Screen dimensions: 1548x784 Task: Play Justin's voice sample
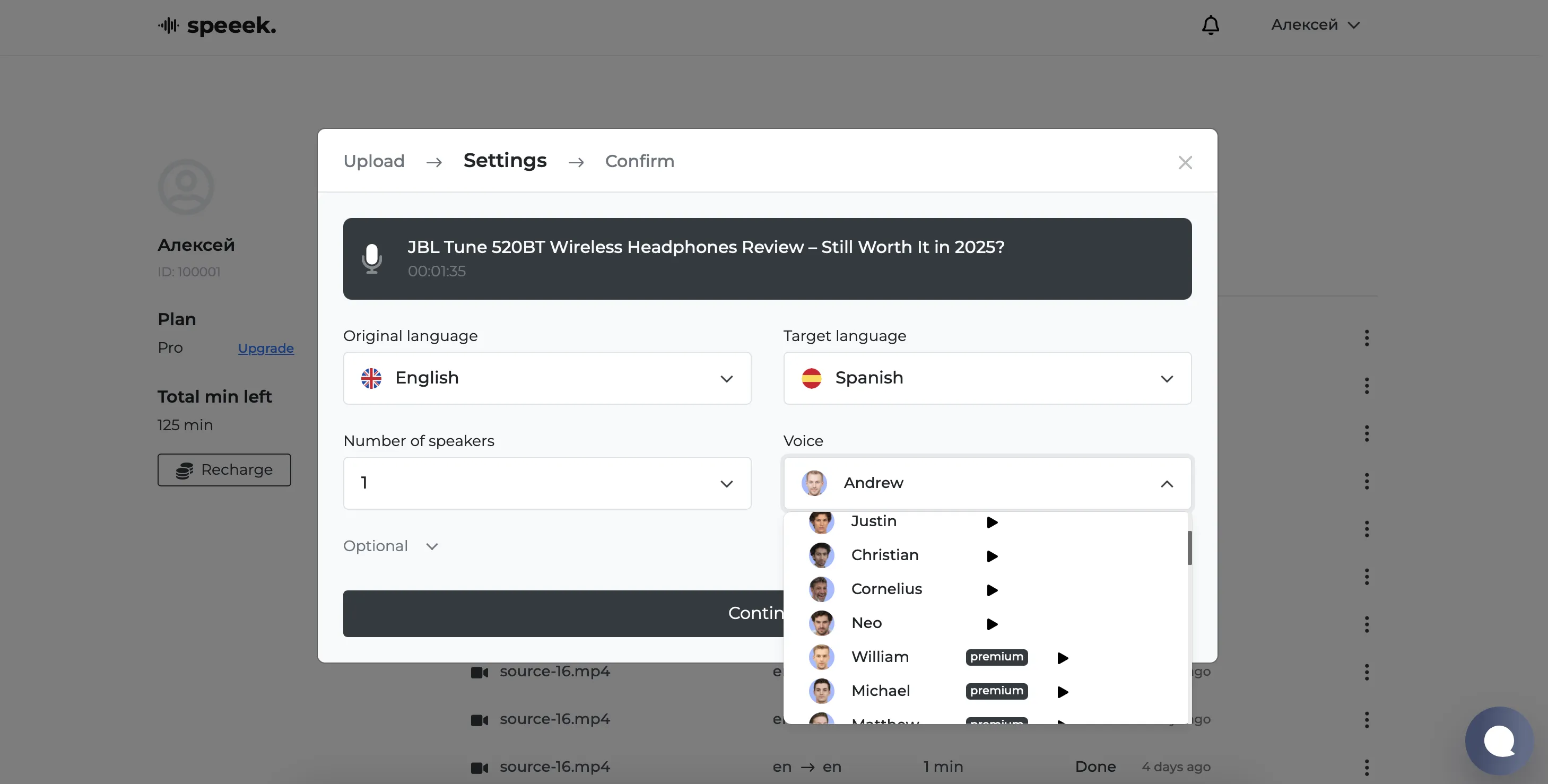pyautogui.click(x=991, y=522)
